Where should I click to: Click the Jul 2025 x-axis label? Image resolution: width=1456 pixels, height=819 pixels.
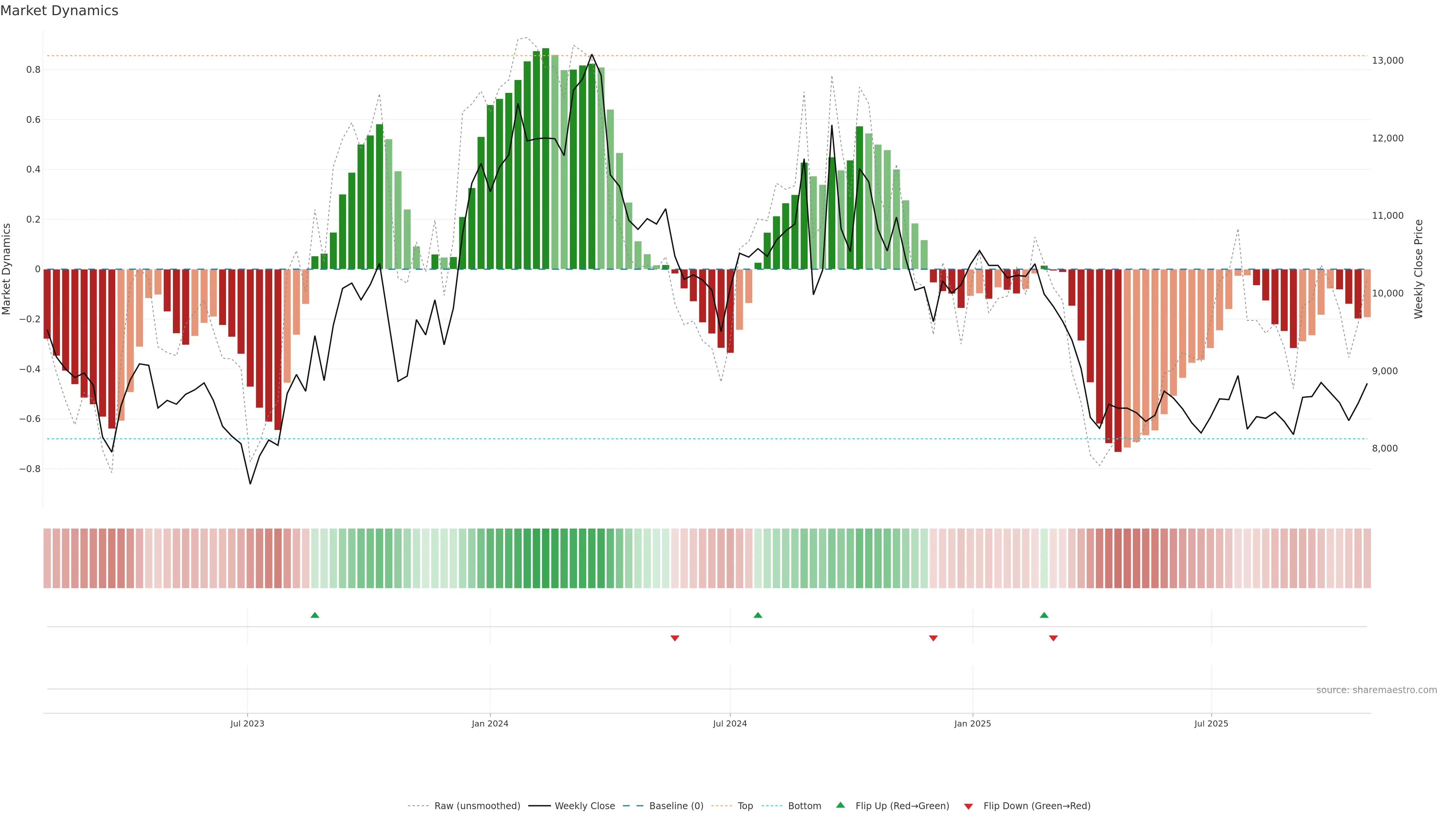pos(1211,723)
